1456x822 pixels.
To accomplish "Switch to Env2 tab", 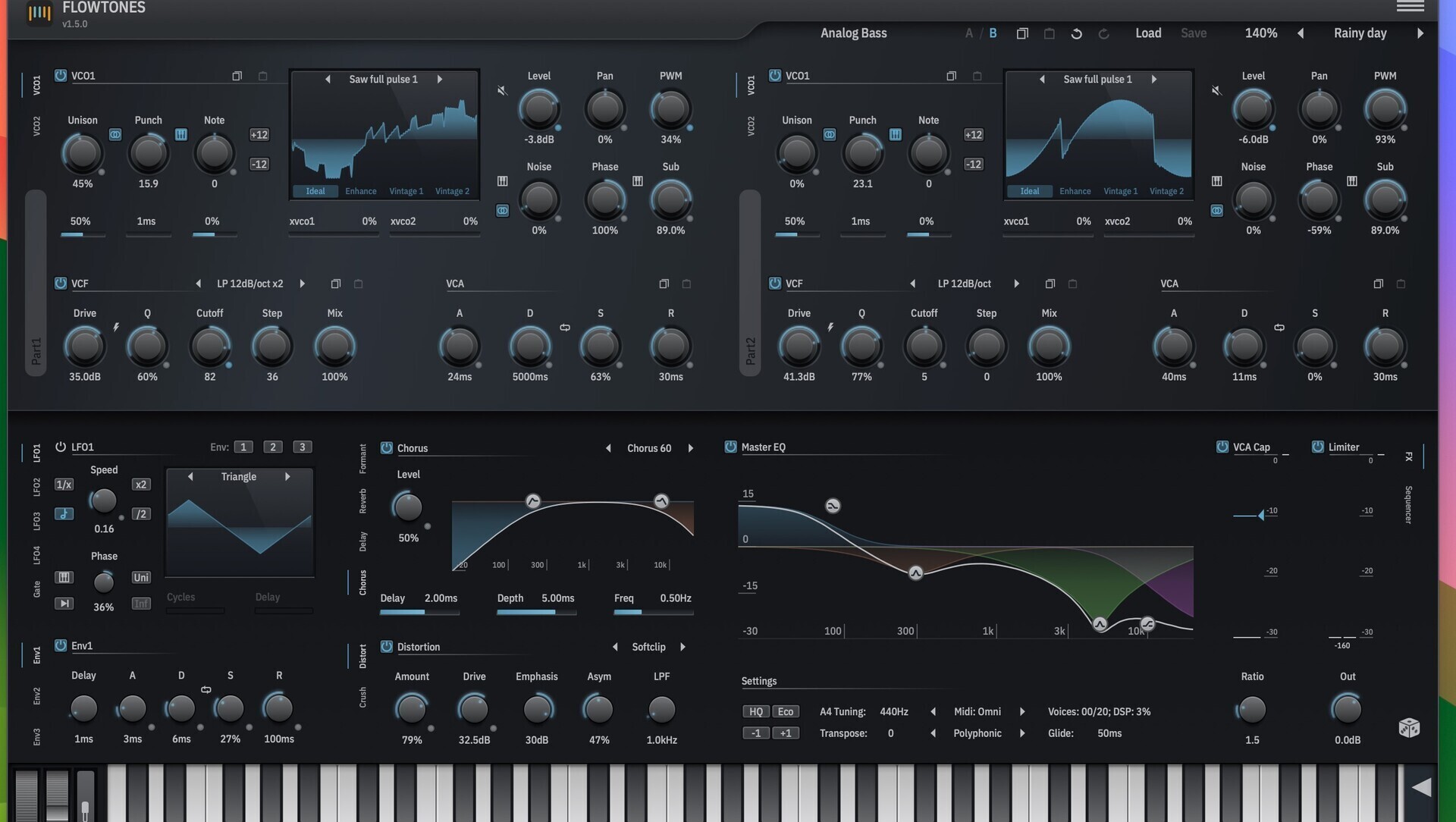I will (36, 697).
